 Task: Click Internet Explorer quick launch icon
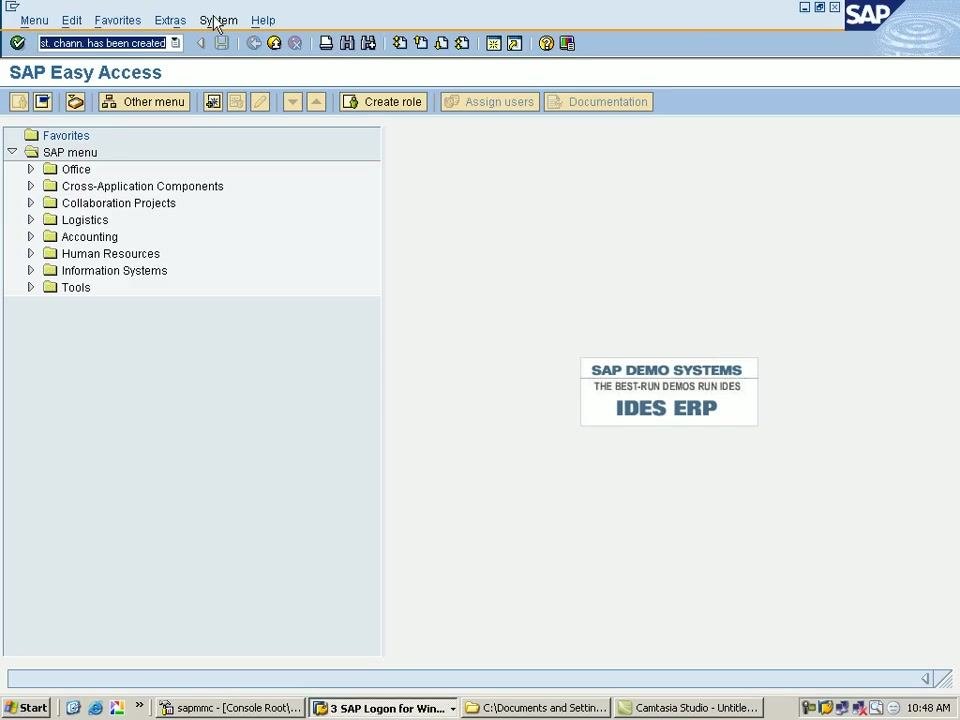(95, 708)
